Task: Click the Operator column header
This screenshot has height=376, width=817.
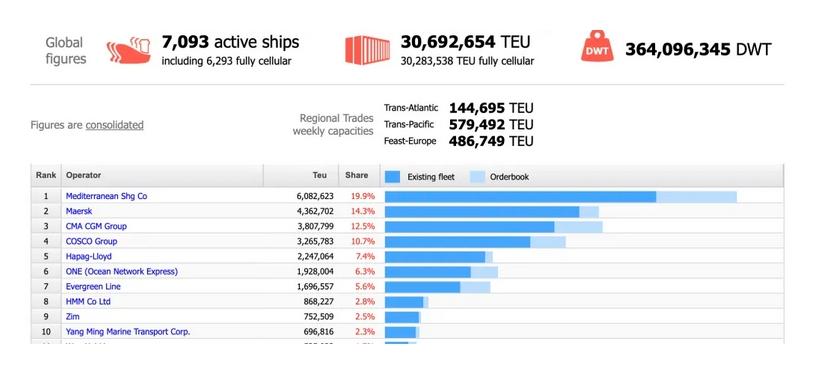Action: tap(162, 176)
